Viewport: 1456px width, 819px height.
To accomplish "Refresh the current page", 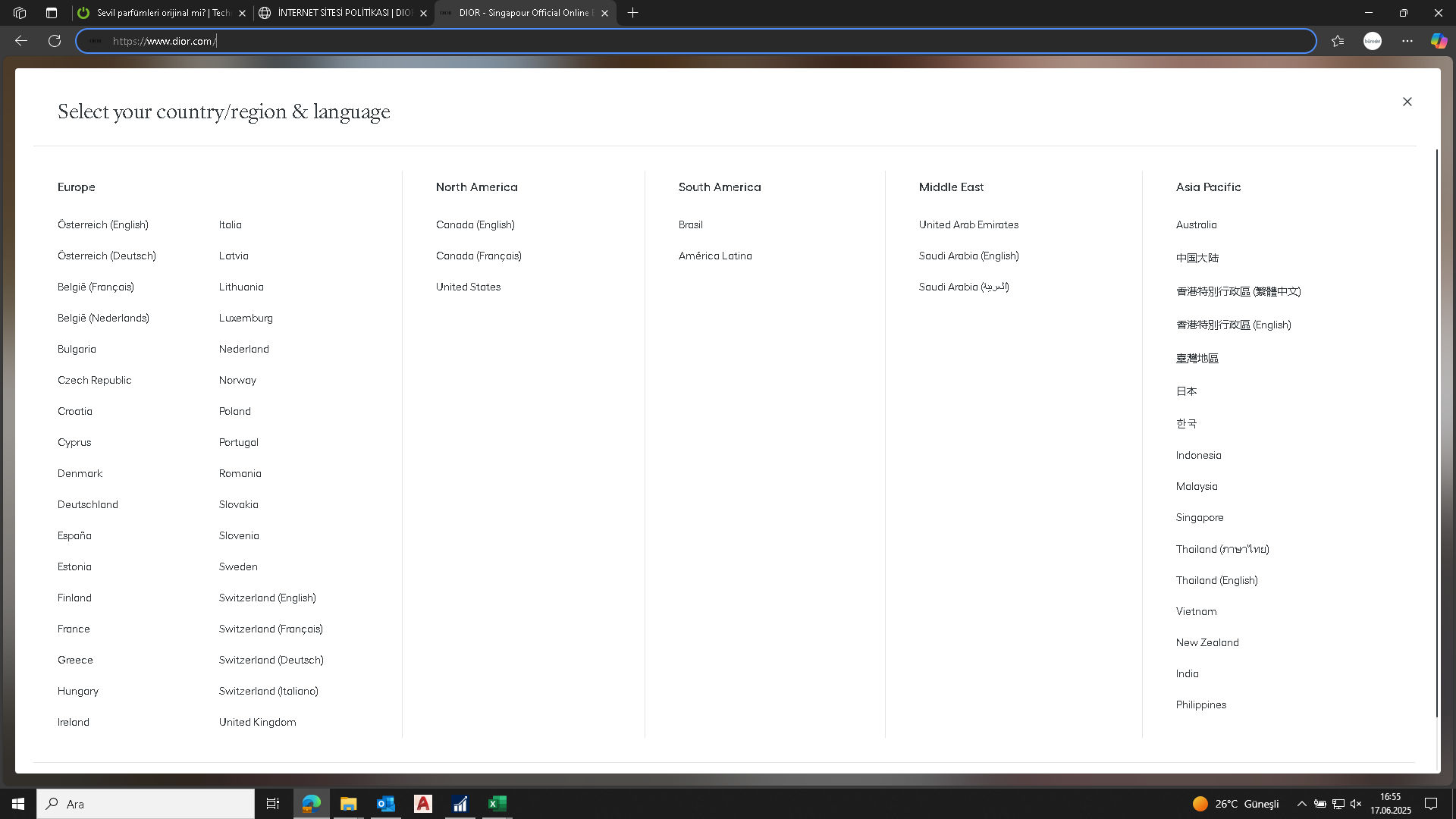I will click(55, 41).
